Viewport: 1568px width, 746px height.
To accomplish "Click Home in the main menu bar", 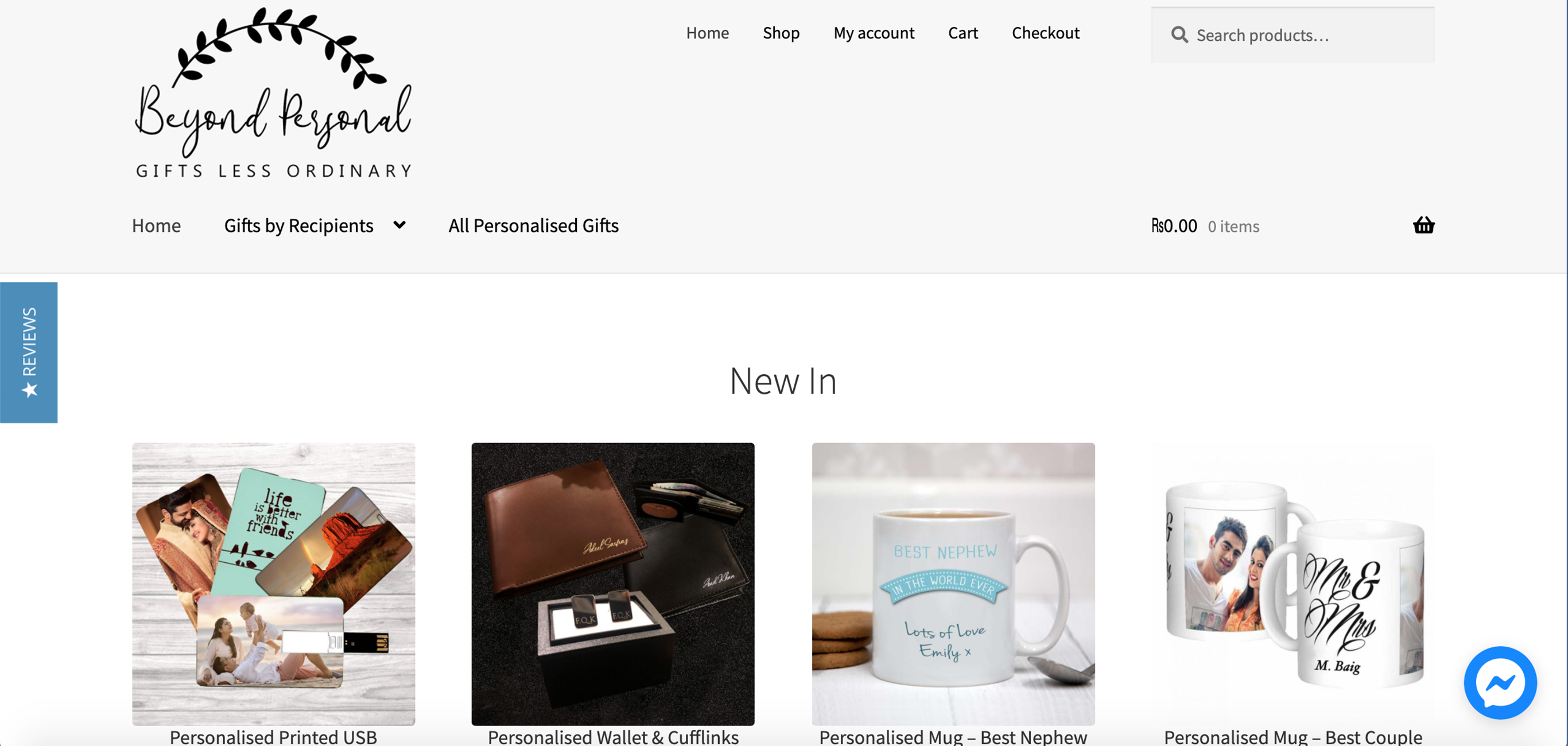I will [157, 226].
